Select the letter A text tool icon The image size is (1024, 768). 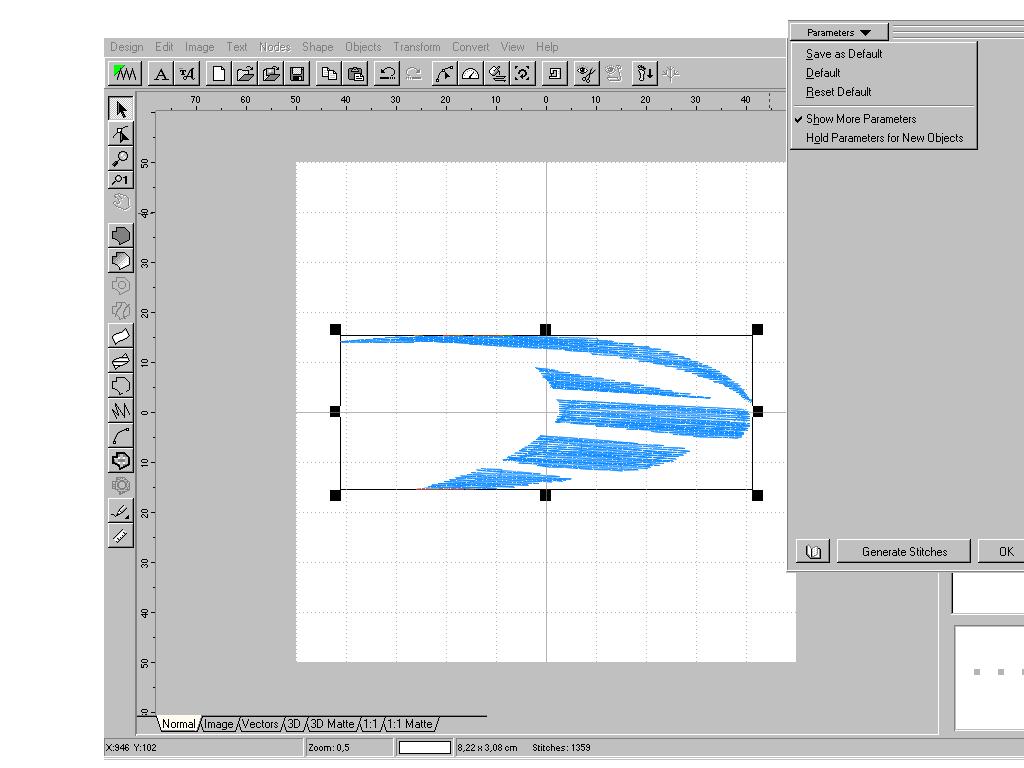(161, 74)
